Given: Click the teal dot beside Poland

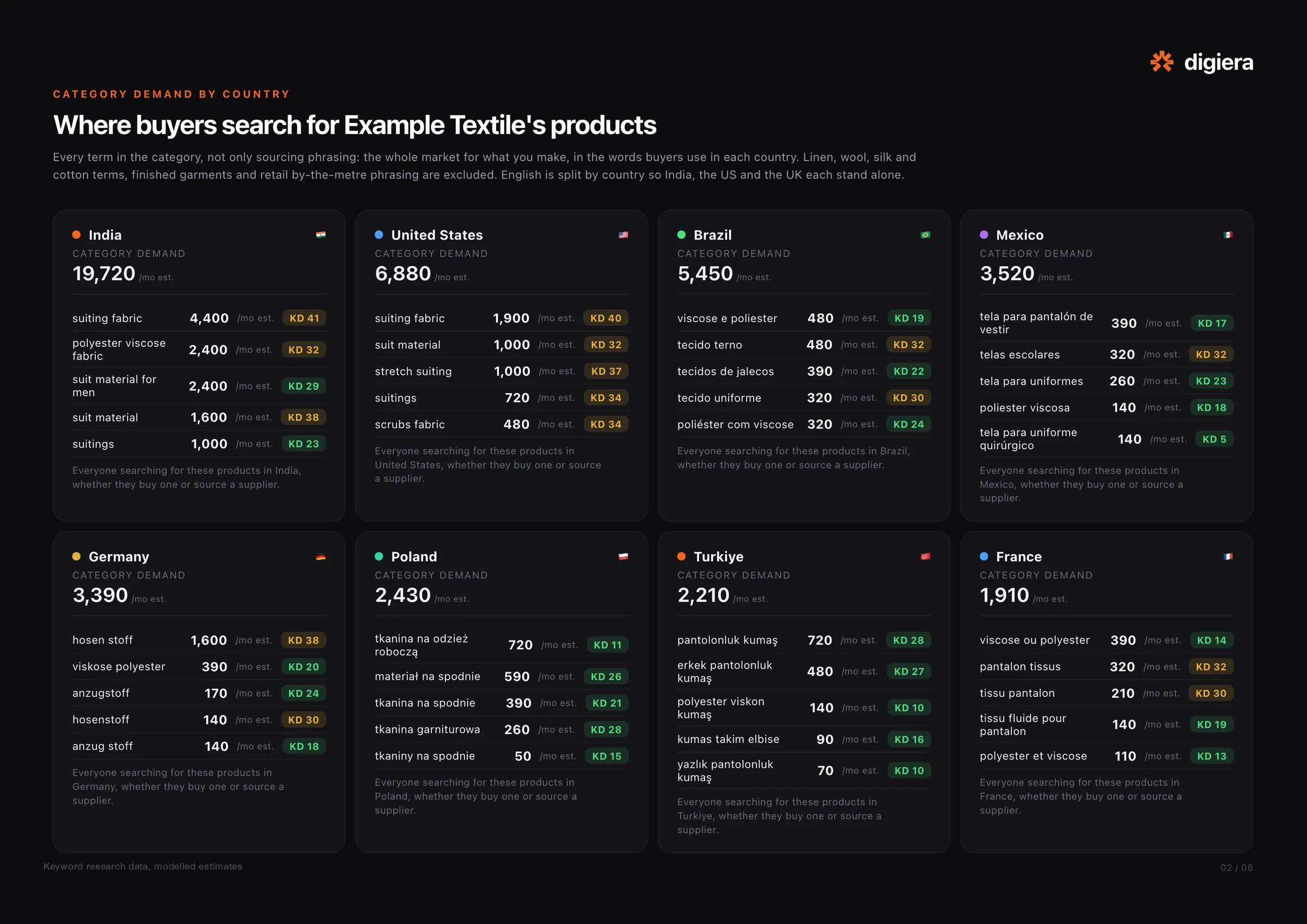Looking at the screenshot, I should click(x=378, y=556).
